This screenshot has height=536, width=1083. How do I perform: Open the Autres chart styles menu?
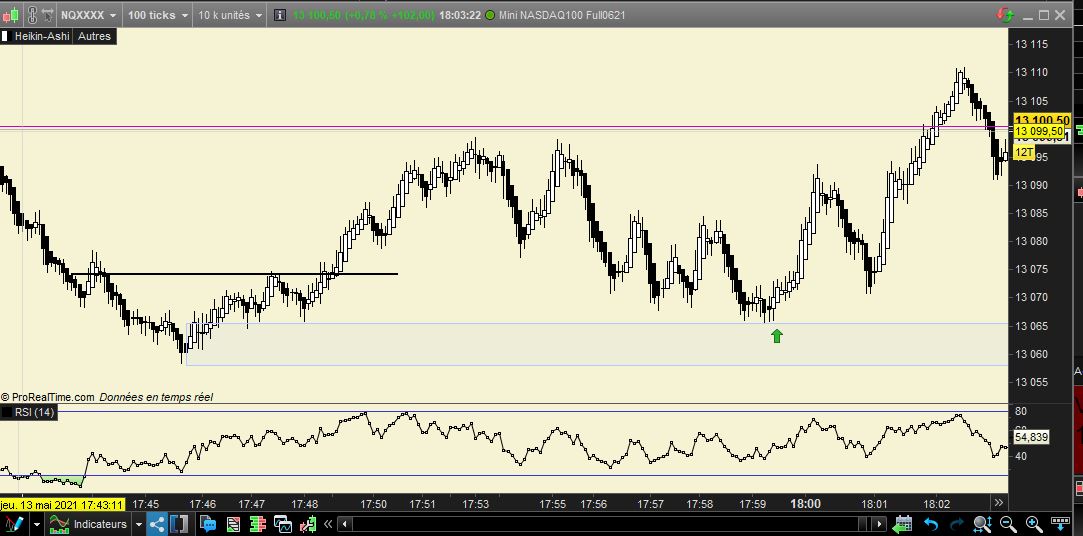(94, 36)
